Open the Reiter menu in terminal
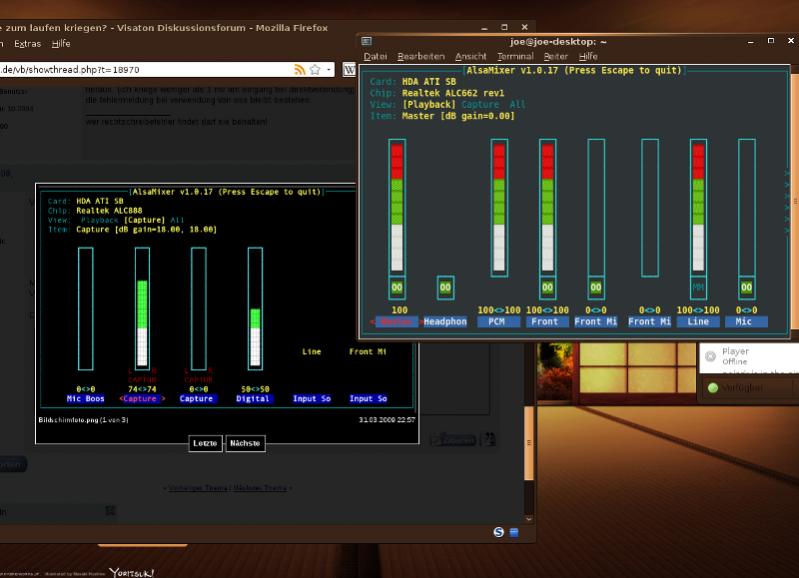 click(555, 56)
